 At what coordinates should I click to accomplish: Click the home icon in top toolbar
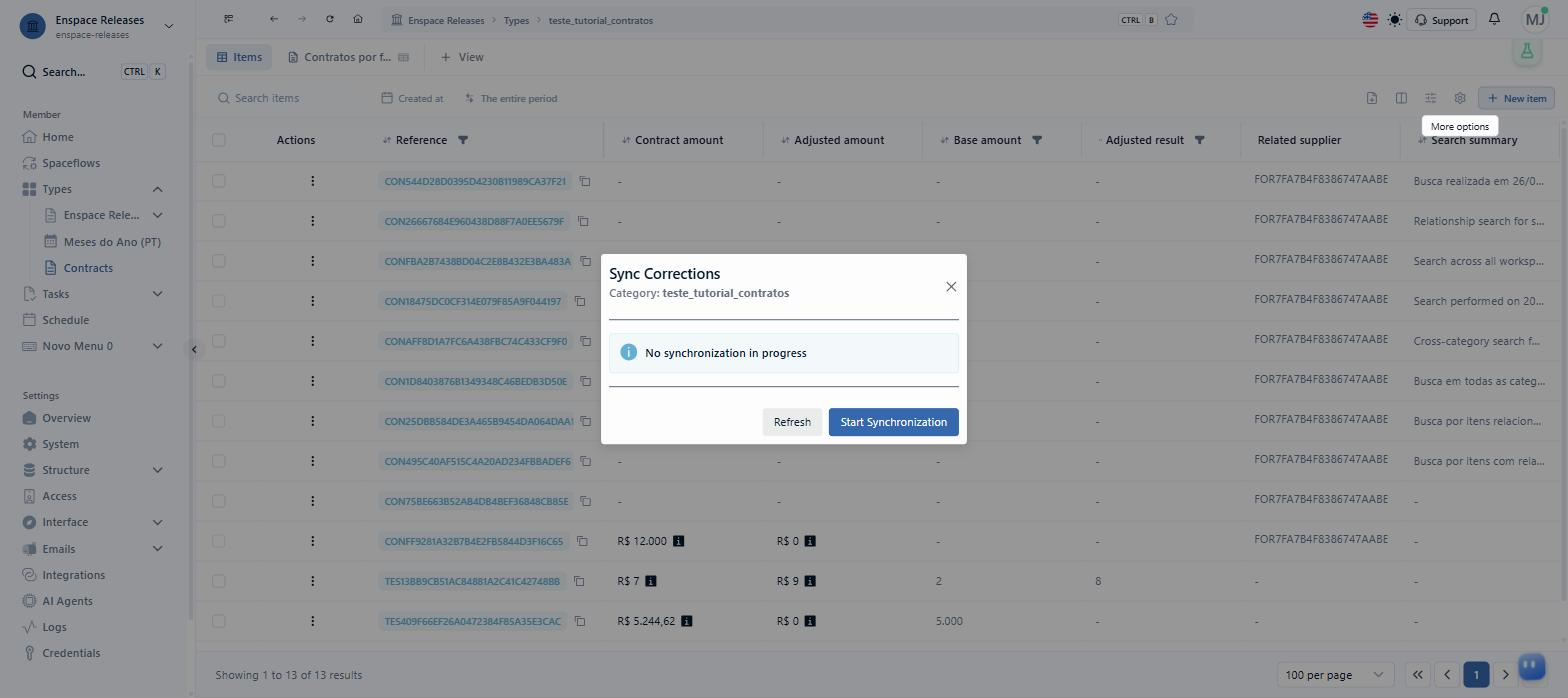coord(358,19)
